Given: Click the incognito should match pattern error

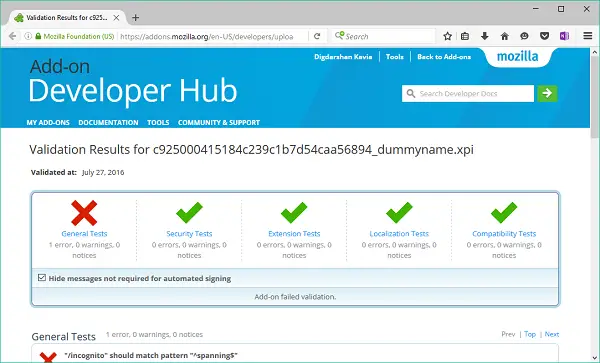Looking at the screenshot, I should click(151, 355).
